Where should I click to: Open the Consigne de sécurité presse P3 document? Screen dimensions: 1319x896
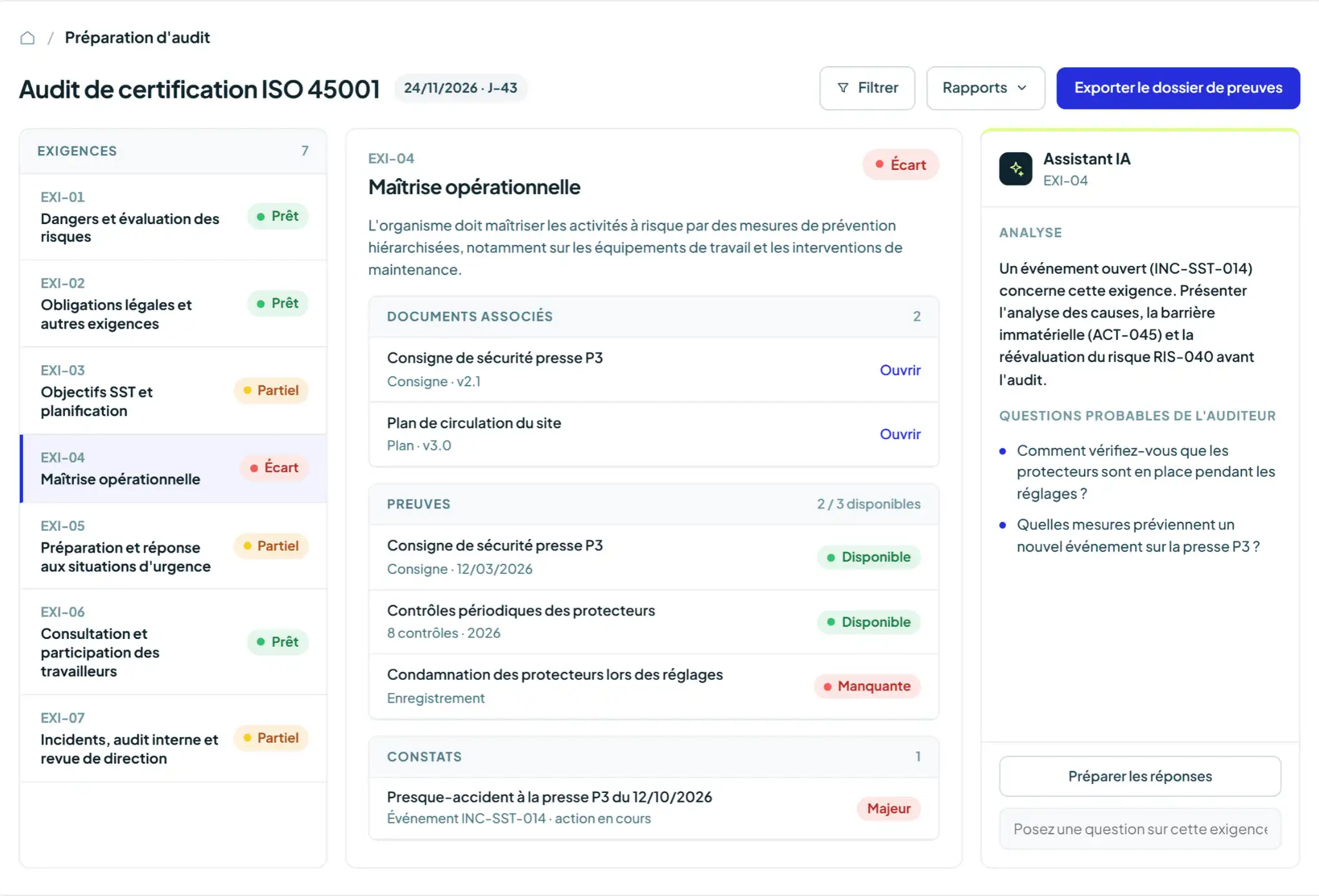click(x=900, y=370)
